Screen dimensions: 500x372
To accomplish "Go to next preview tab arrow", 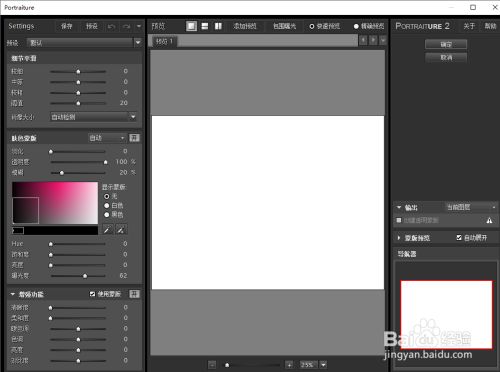I will (x=373, y=40).
